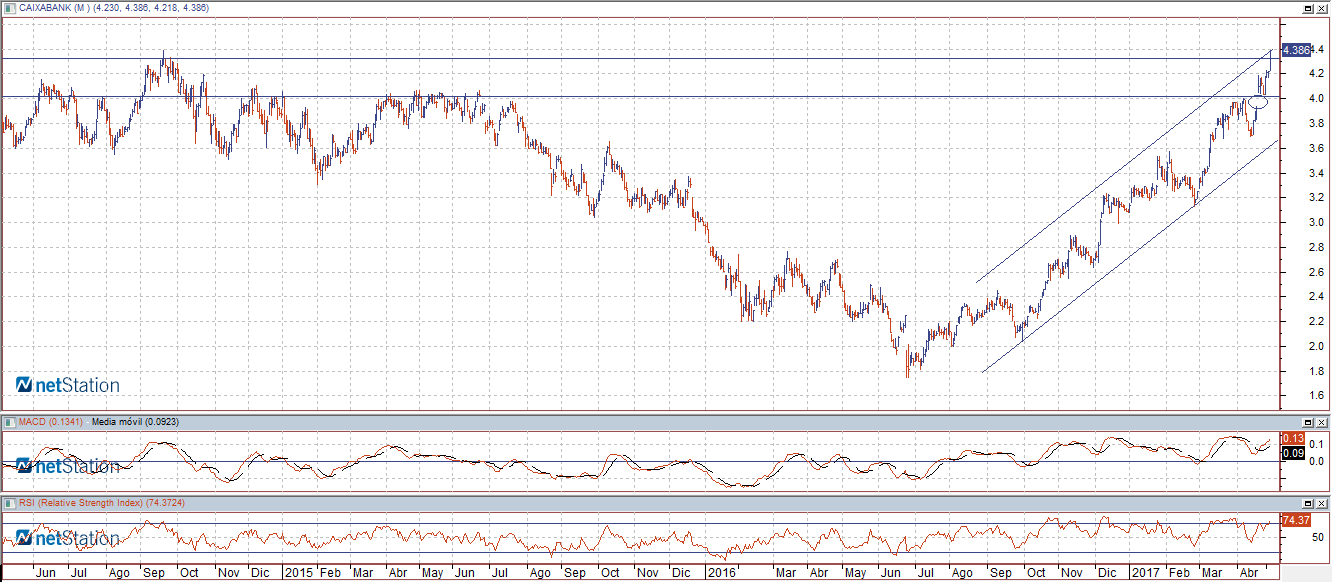Click the 4.386 current price tag
This screenshot has height=582, width=1332.
pos(1295,50)
